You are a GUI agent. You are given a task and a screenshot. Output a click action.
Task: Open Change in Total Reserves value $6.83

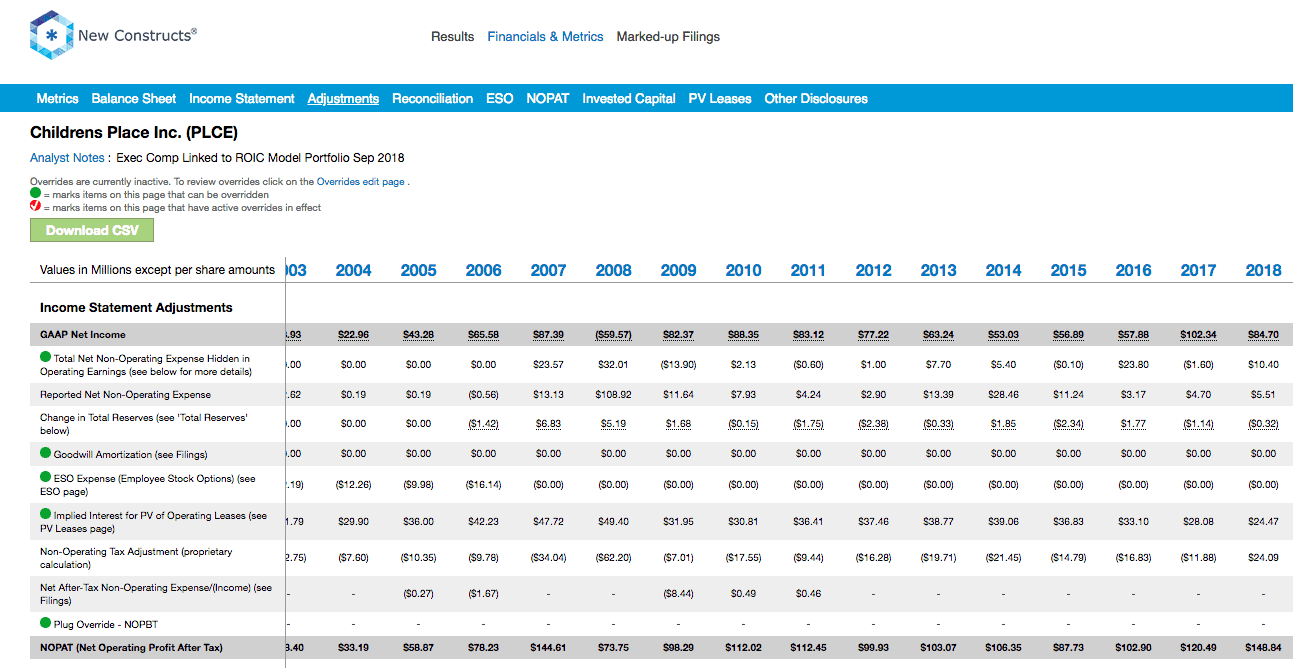[548, 424]
